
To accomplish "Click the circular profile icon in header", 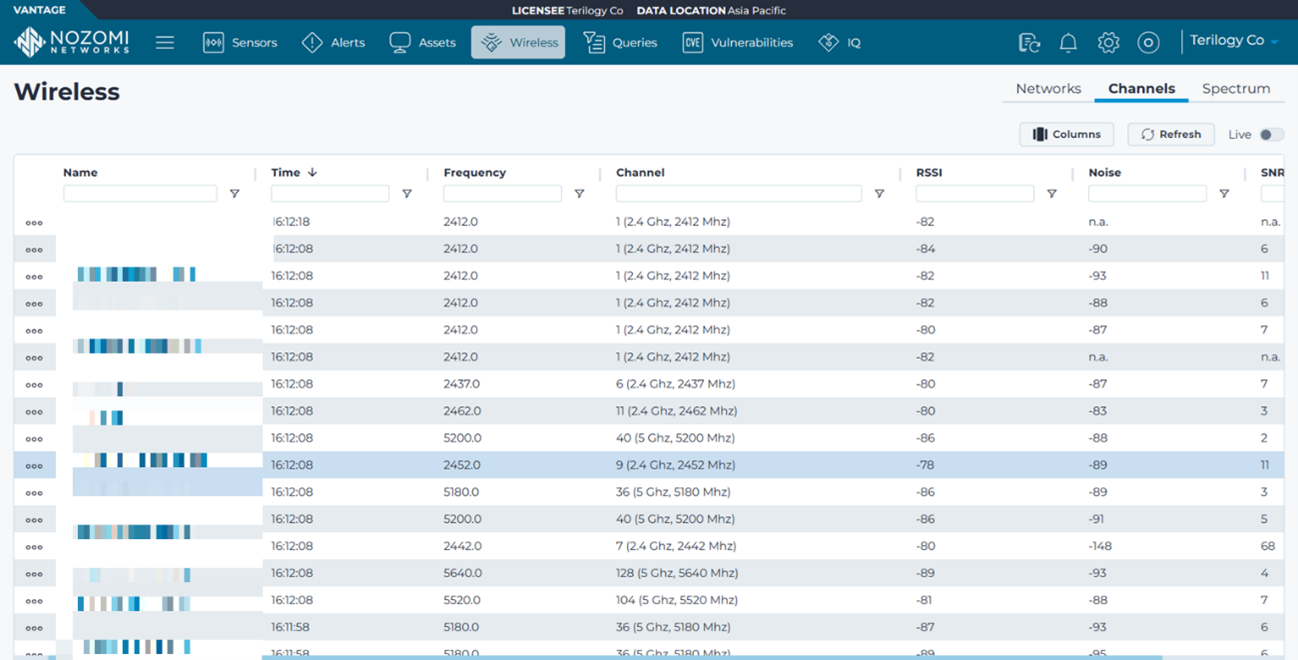I will (x=1148, y=43).
